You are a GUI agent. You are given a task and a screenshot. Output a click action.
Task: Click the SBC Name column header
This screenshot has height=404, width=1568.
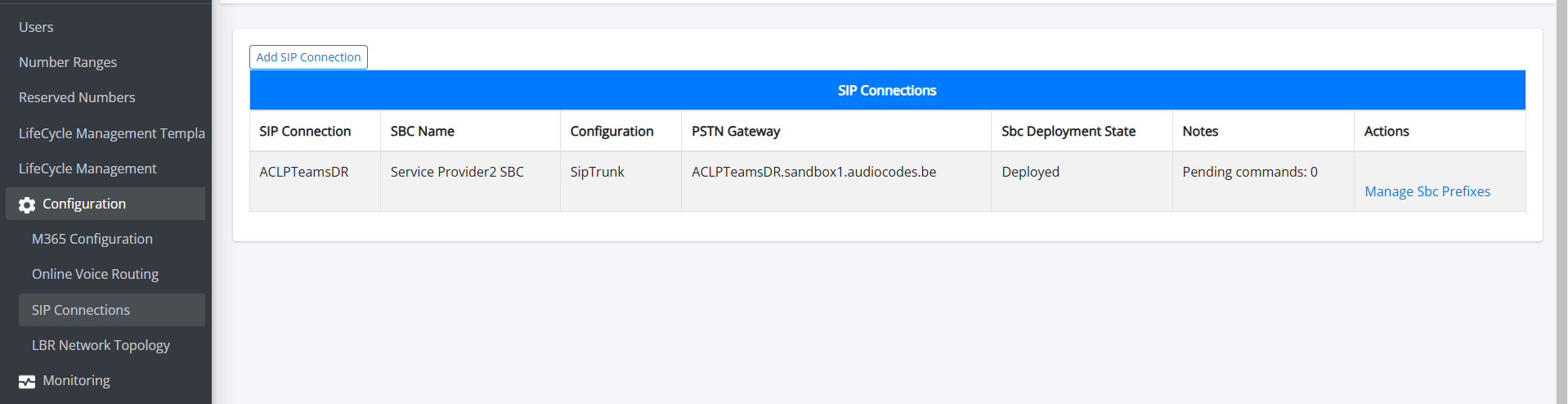coord(423,131)
